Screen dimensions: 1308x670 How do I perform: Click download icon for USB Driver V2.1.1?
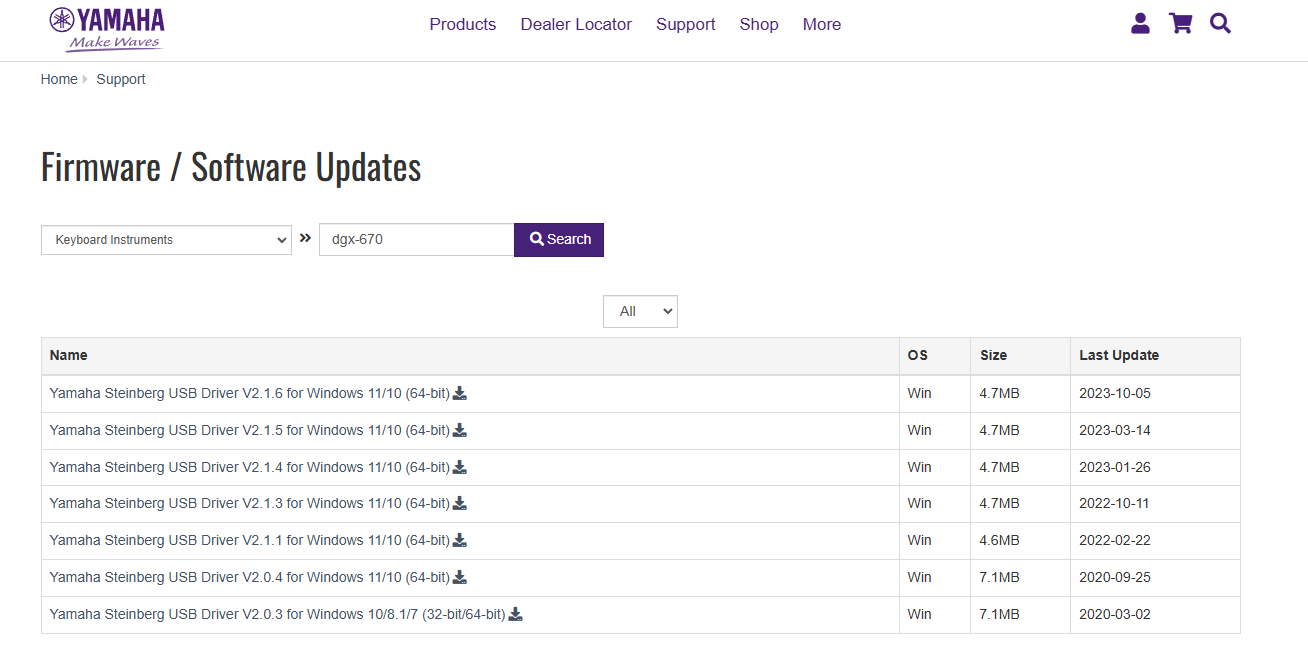(x=460, y=540)
